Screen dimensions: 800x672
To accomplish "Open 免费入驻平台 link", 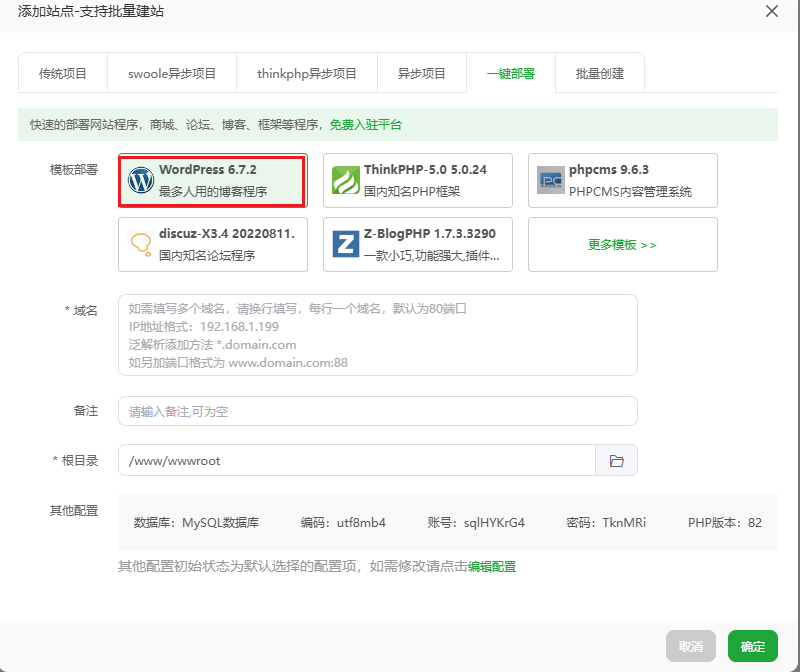I will (x=366, y=125).
